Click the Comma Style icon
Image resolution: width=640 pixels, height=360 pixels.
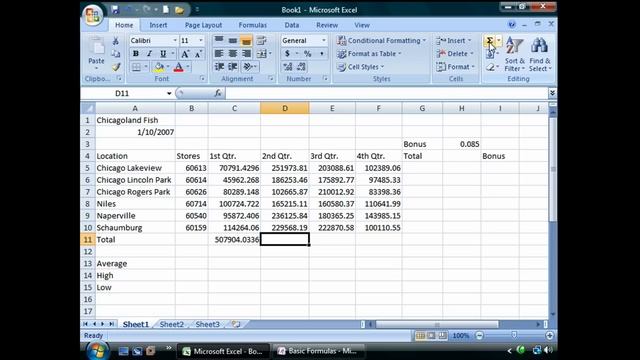(322, 54)
